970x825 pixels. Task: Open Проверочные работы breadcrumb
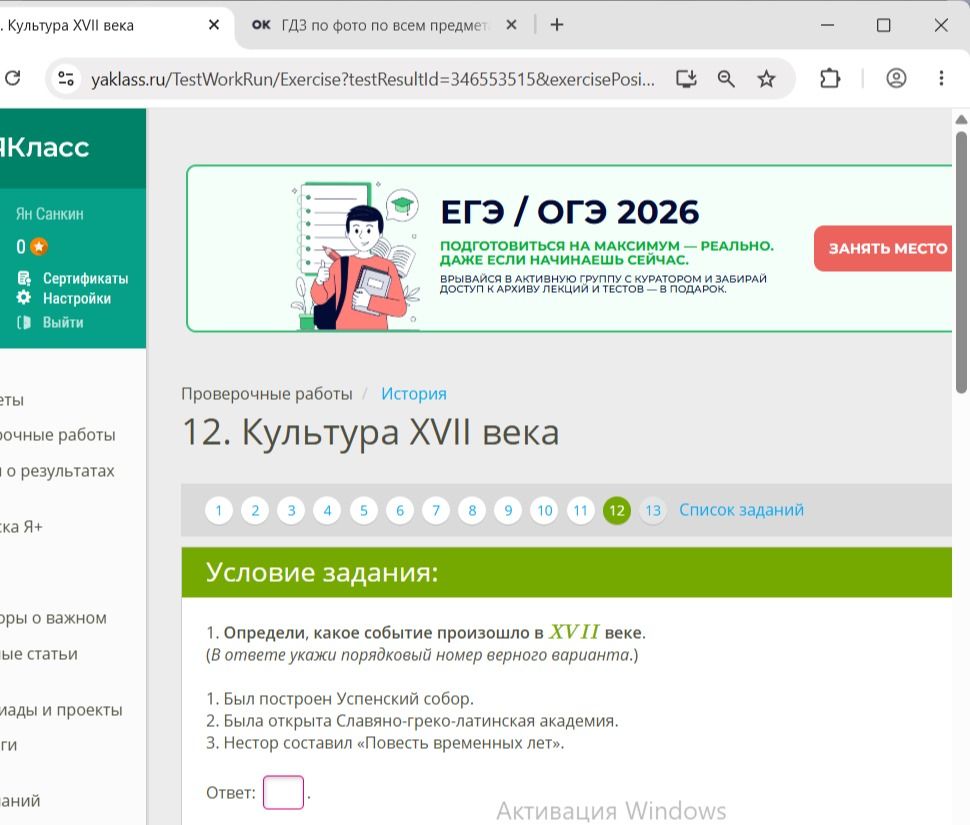pos(267,394)
